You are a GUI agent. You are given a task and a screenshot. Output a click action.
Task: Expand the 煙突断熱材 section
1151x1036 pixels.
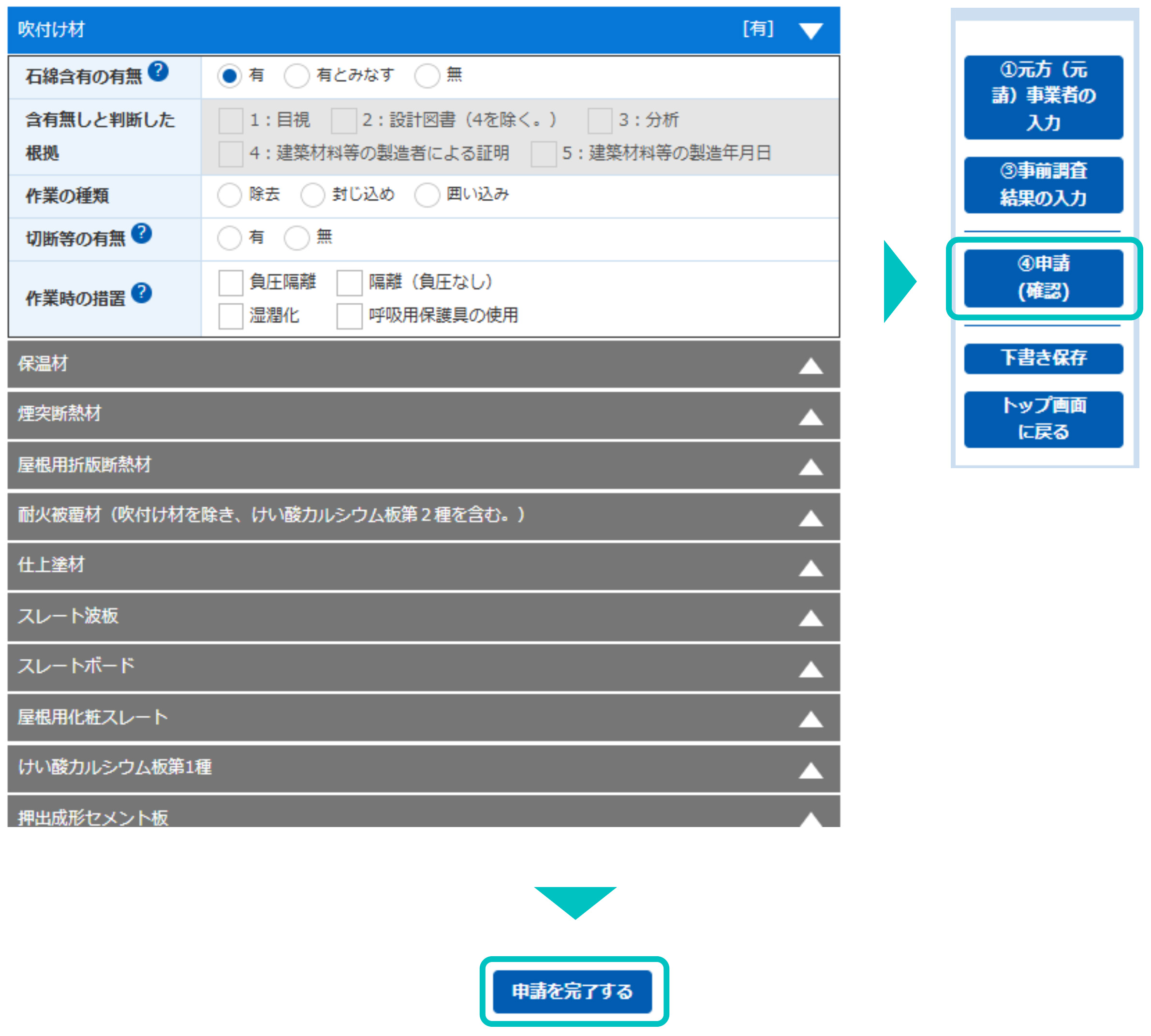coord(810,417)
